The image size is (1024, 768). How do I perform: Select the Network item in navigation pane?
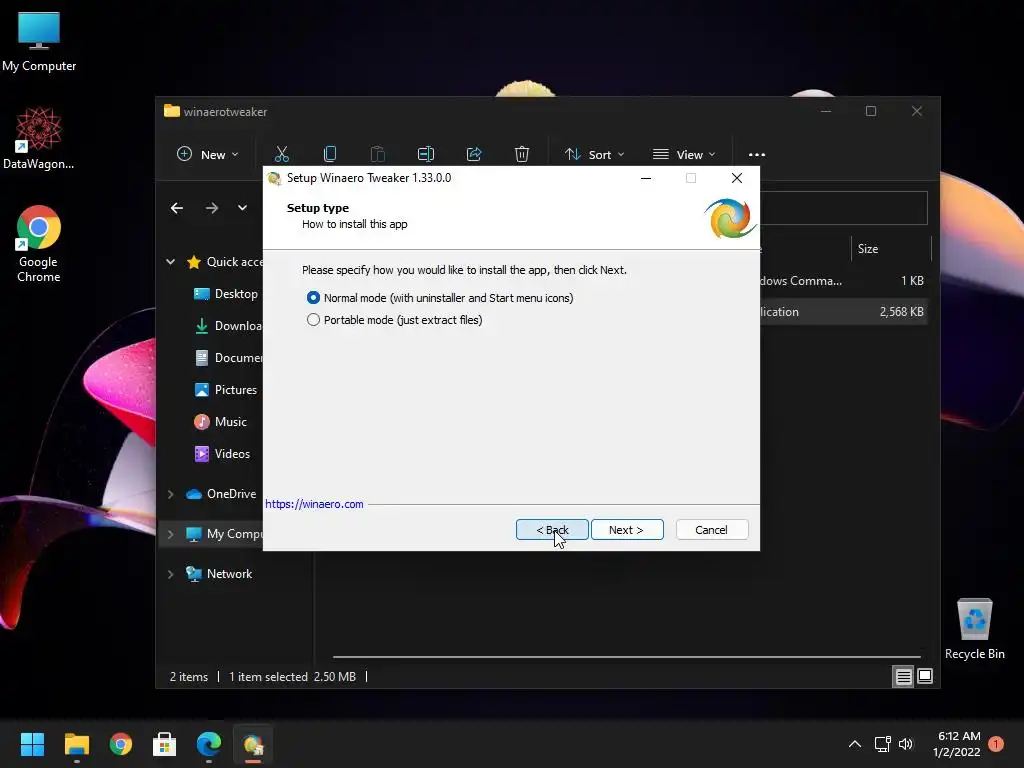tap(219, 574)
